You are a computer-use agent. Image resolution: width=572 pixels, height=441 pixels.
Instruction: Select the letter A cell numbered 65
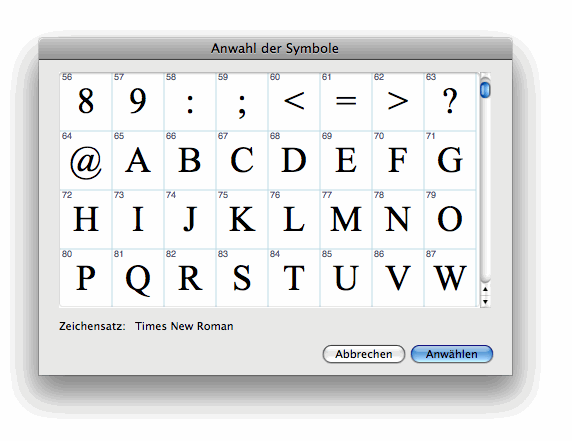tap(138, 160)
